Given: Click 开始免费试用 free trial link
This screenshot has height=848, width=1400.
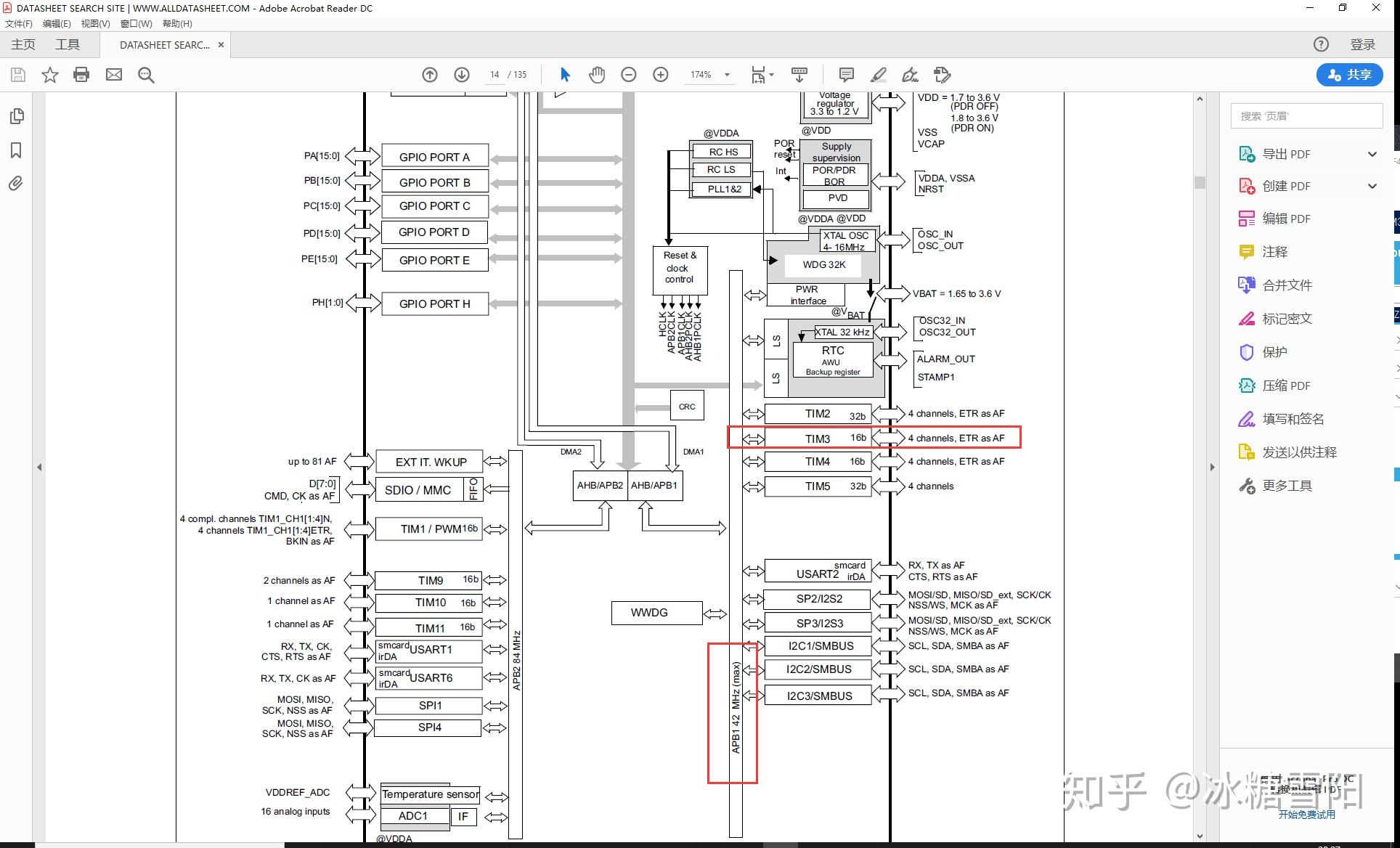Looking at the screenshot, I should [x=1306, y=815].
